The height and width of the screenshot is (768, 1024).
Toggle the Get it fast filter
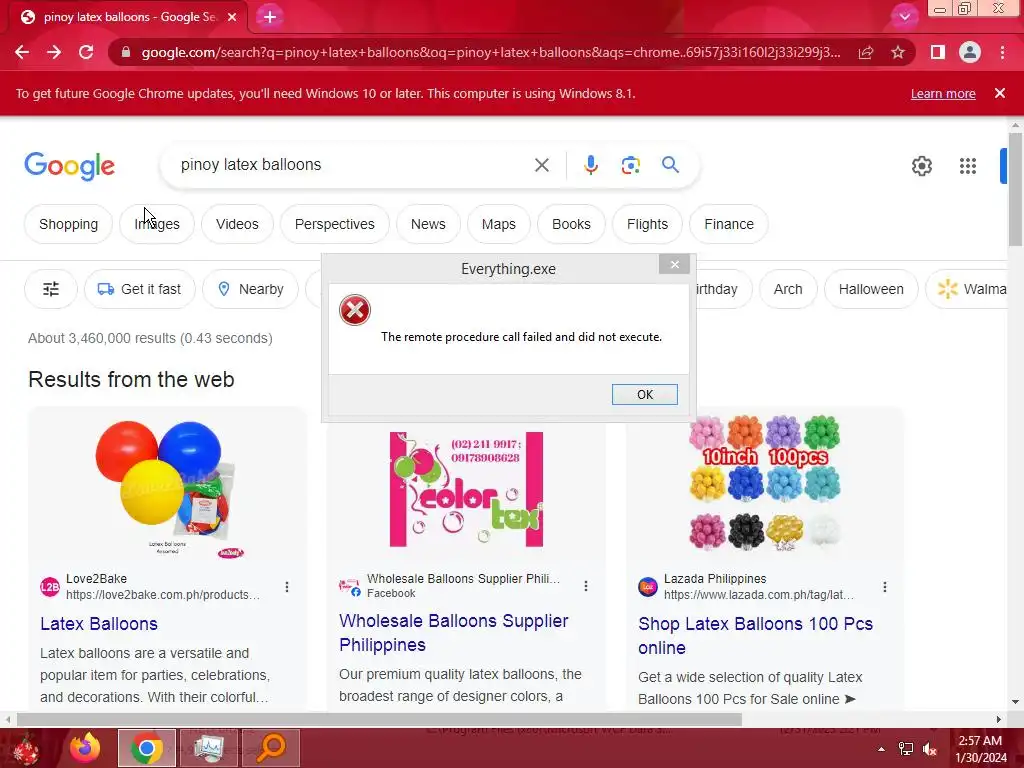point(139,289)
